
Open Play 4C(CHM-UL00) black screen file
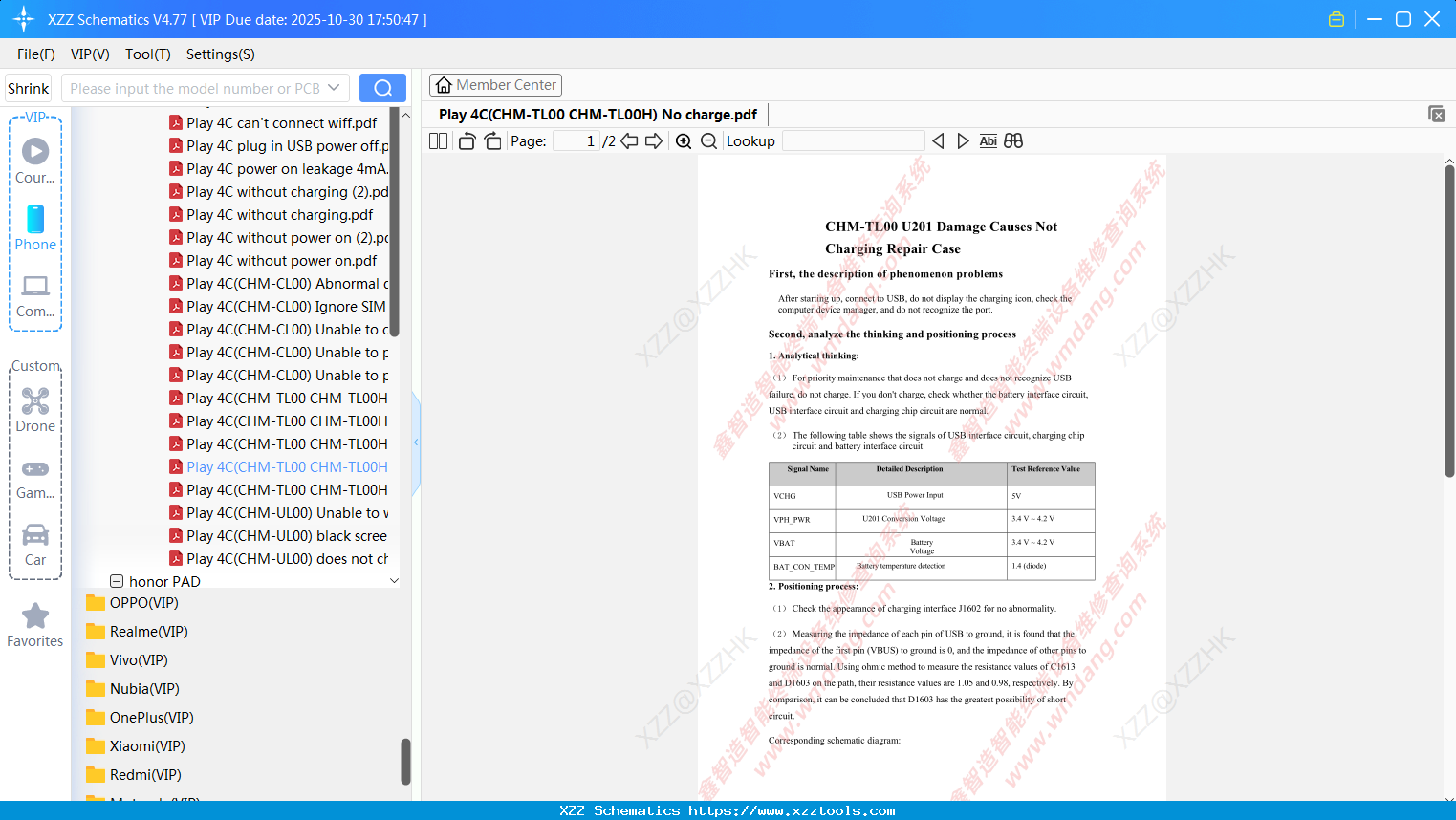point(279,536)
